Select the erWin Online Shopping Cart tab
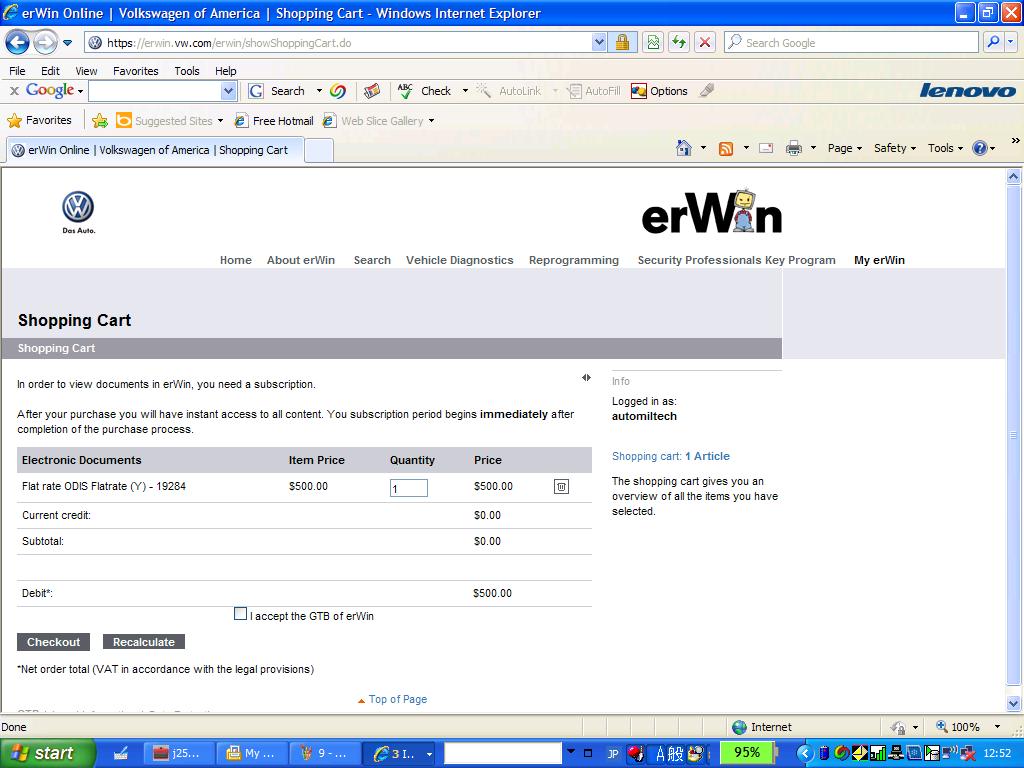 155,150
